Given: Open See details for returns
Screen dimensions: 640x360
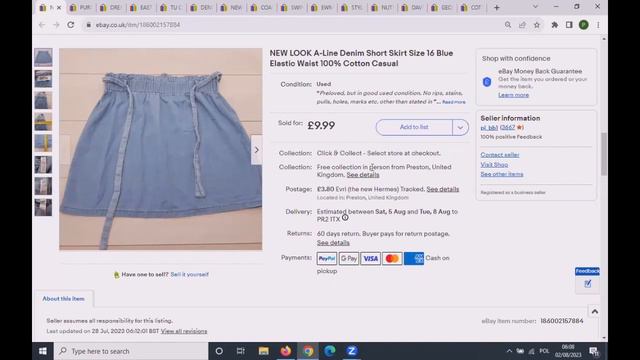Looking at the screenshot, I should [x=333, y=243].
